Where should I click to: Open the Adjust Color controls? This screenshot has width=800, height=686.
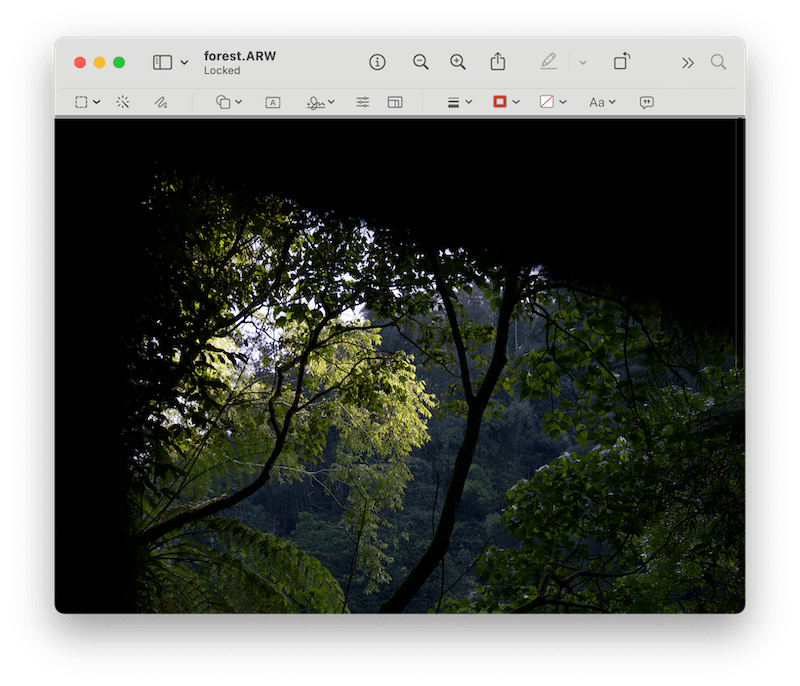click(x=361, y=101)
